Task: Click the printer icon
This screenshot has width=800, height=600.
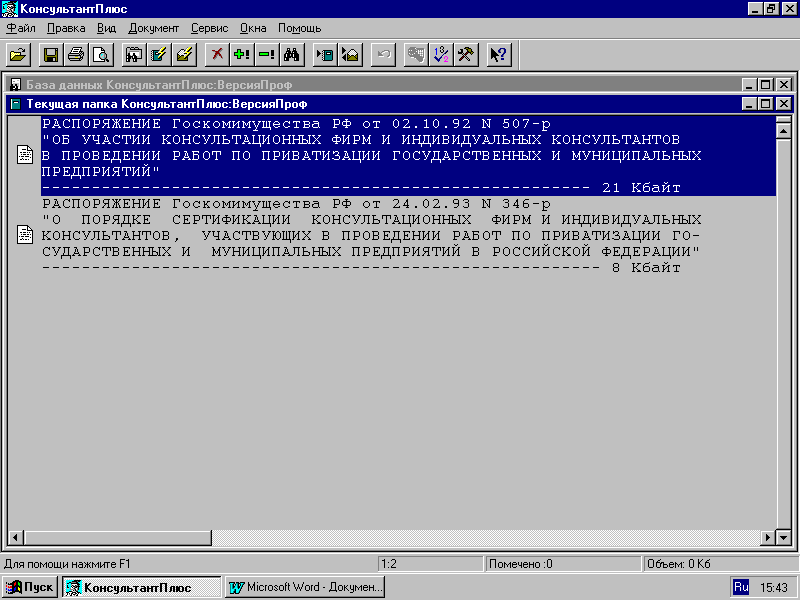Action: tap(76, 55)
